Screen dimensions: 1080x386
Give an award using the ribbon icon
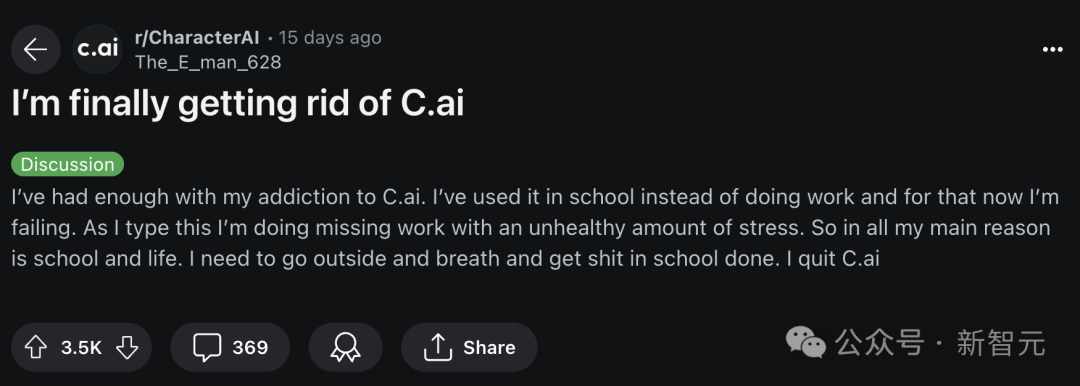[345, 347]
